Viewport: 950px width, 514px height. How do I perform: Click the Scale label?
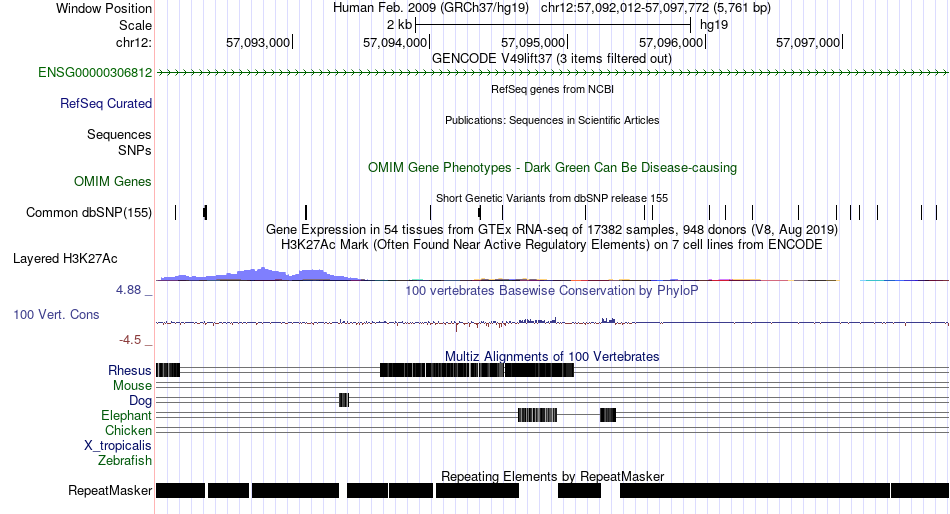coord(136,25)
